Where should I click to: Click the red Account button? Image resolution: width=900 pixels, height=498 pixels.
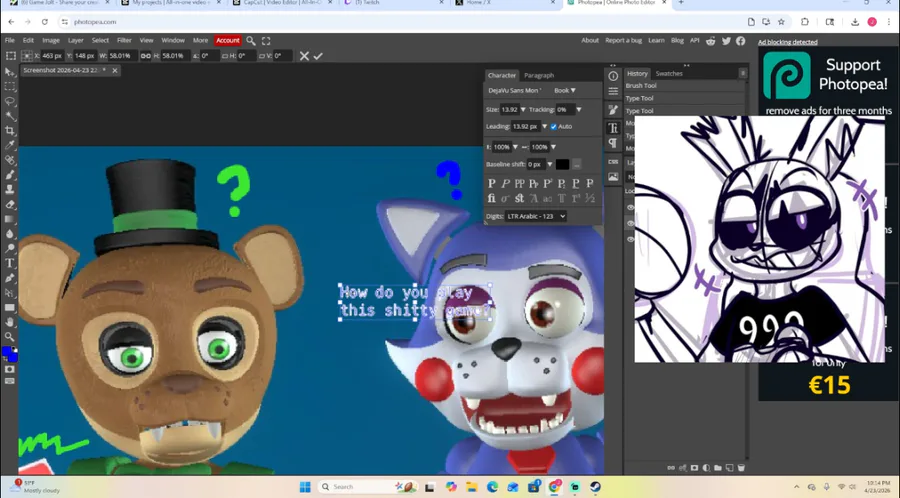click(227, 41)
